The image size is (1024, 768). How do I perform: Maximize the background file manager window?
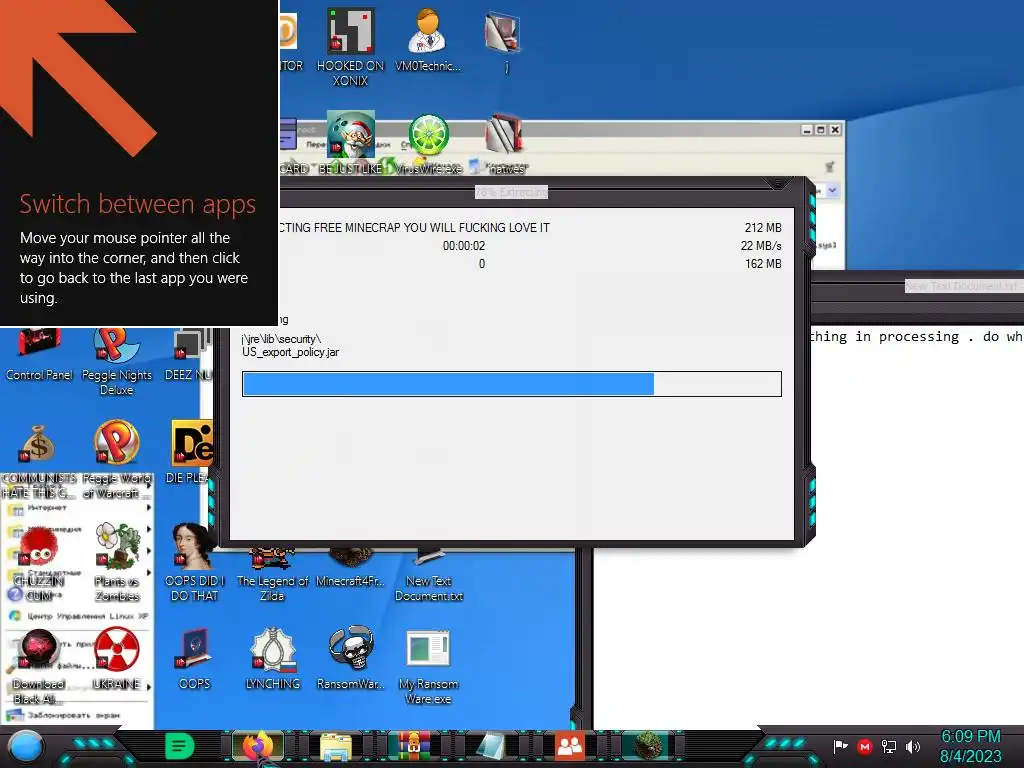[x=821, y=129]
